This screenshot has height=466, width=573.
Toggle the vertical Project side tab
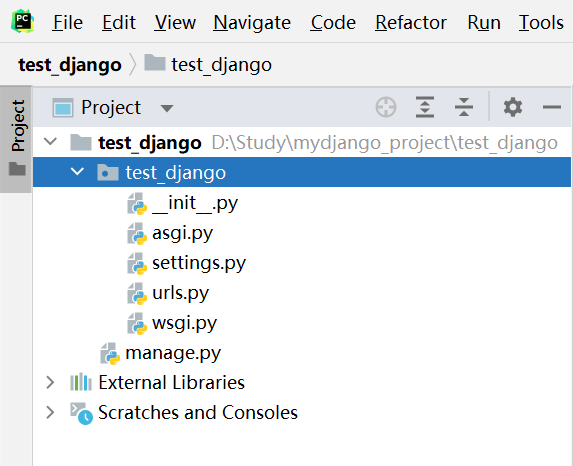18,126
